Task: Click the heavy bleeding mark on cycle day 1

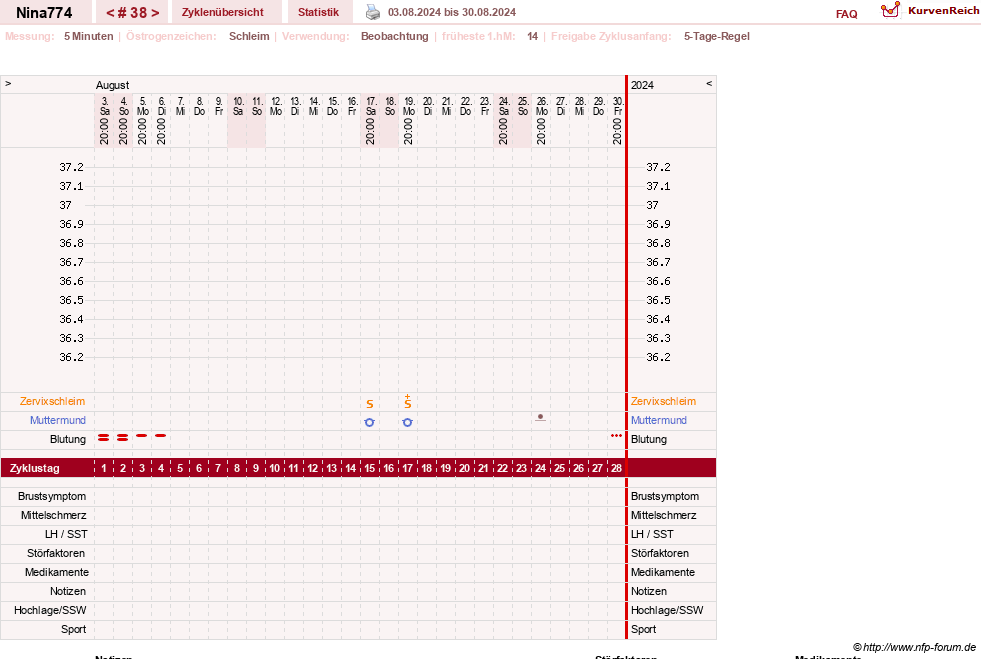Action: point(104,437)
